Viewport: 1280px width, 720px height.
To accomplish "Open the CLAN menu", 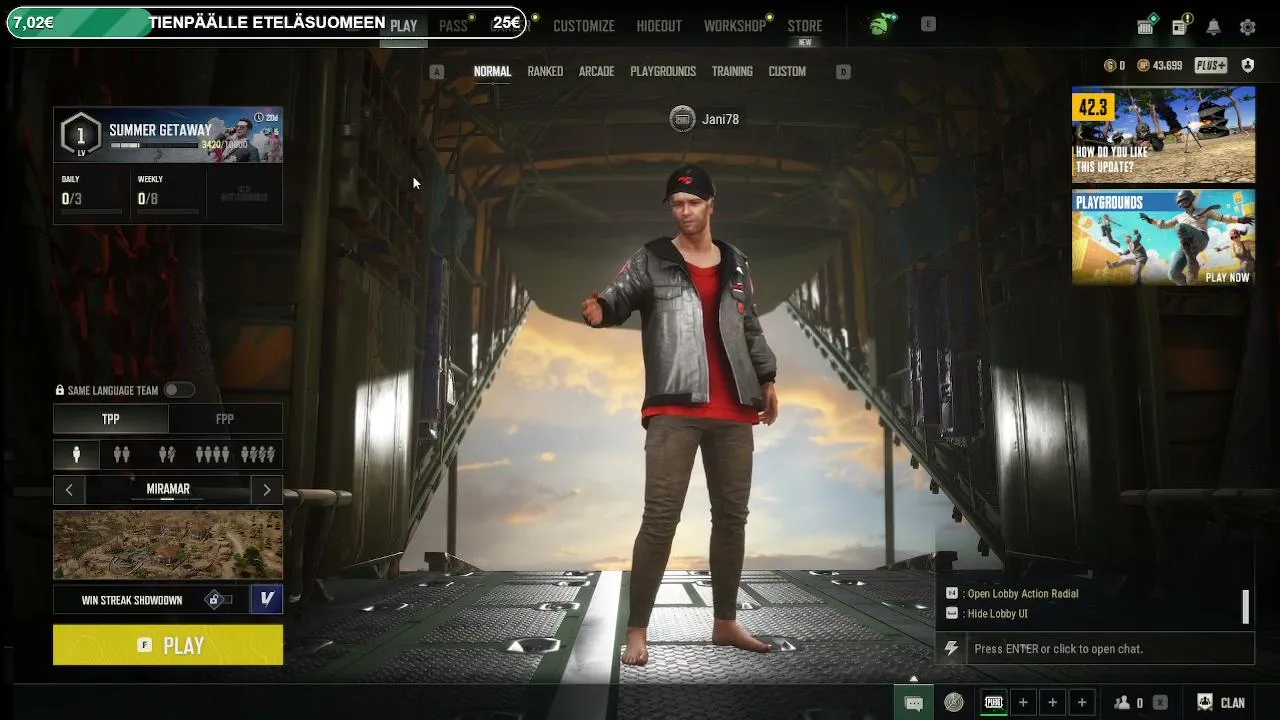I will pos(1221,703).
